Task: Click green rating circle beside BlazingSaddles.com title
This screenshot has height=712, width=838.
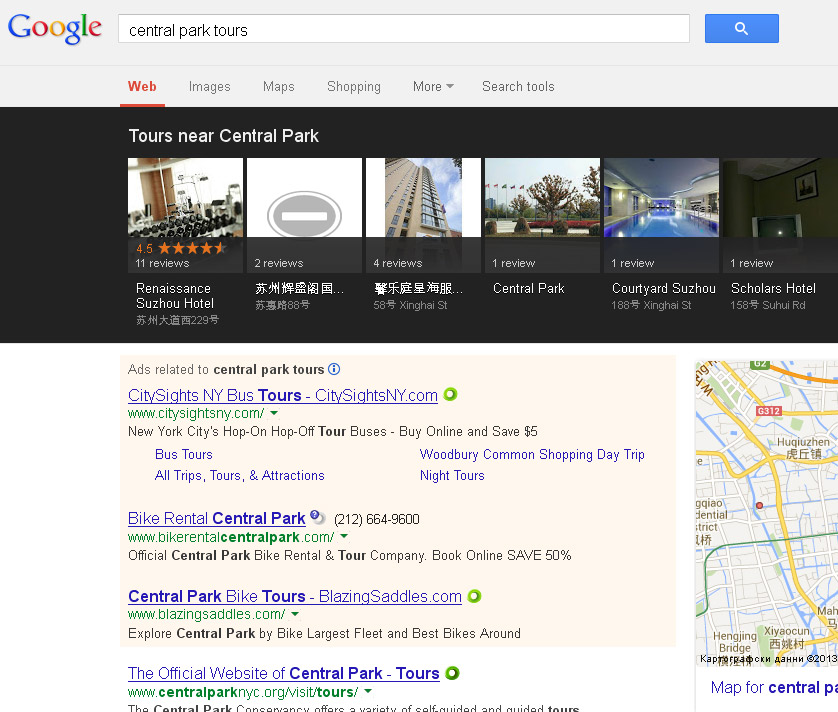Action: pyautogui.click(x=474, y=595)
